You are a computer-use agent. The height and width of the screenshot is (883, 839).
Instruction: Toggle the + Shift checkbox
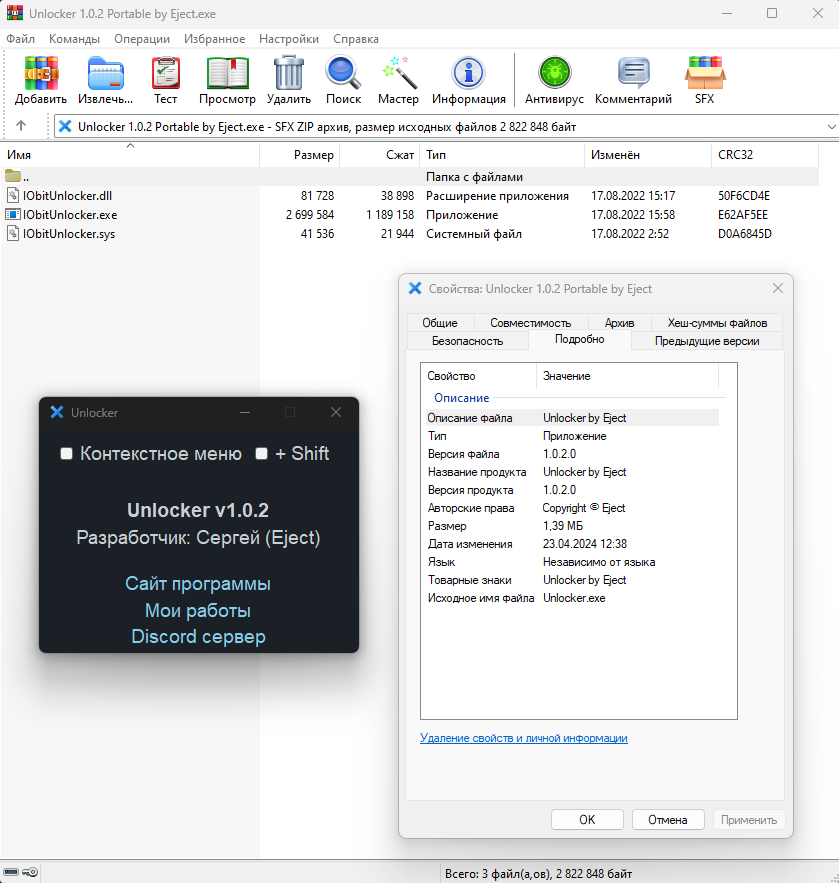coord(261,454)
